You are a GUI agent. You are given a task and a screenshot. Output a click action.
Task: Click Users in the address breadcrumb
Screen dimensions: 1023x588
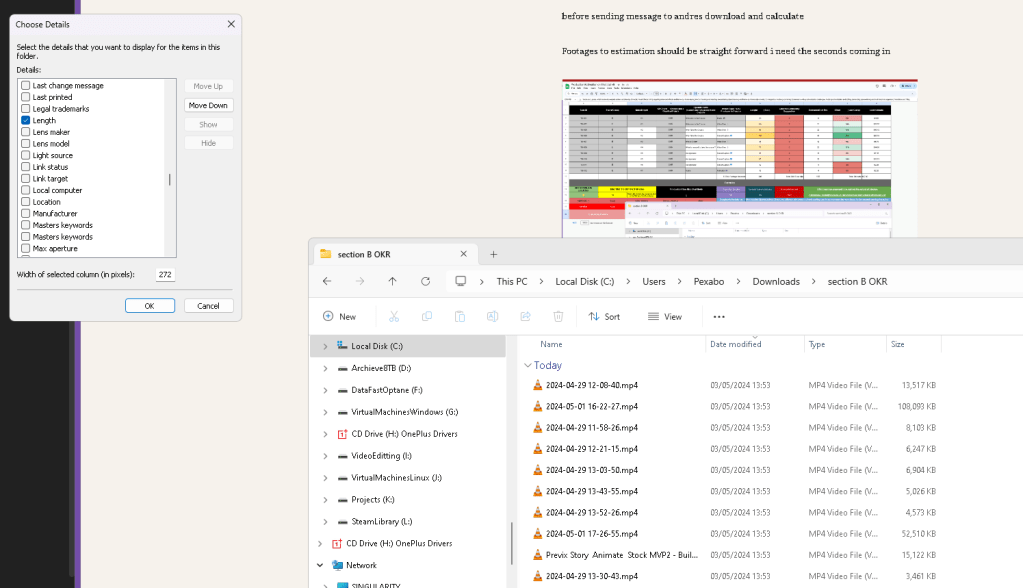pos(654,281)
